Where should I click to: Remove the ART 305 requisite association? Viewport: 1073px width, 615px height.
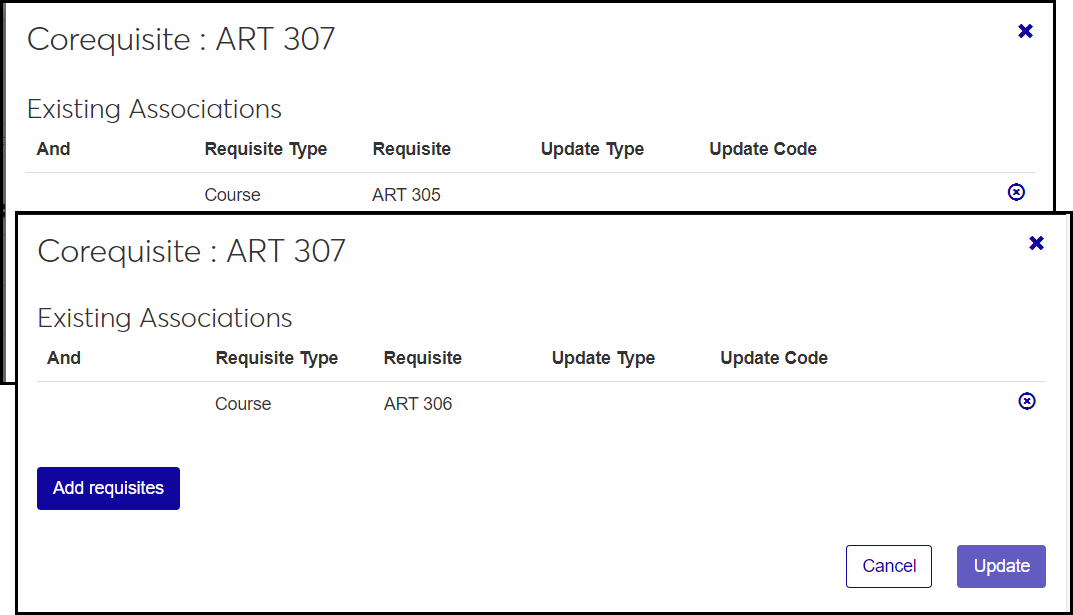coord(1016,192)
